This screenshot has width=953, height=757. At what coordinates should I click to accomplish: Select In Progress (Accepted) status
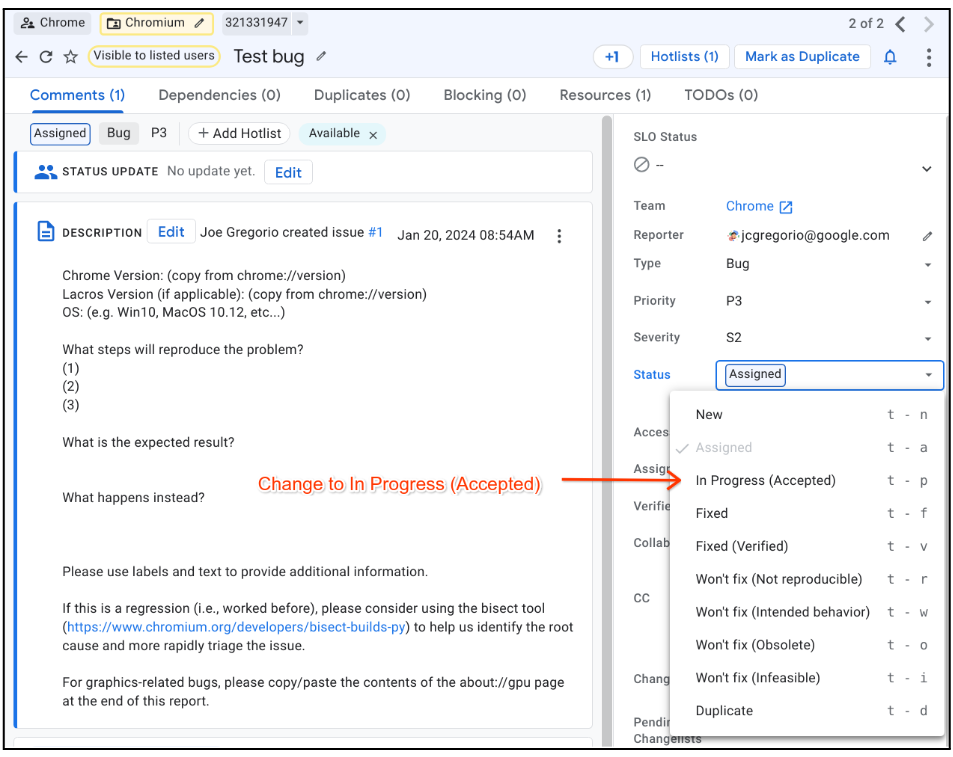pyautogui.click(x=765, y=480)
